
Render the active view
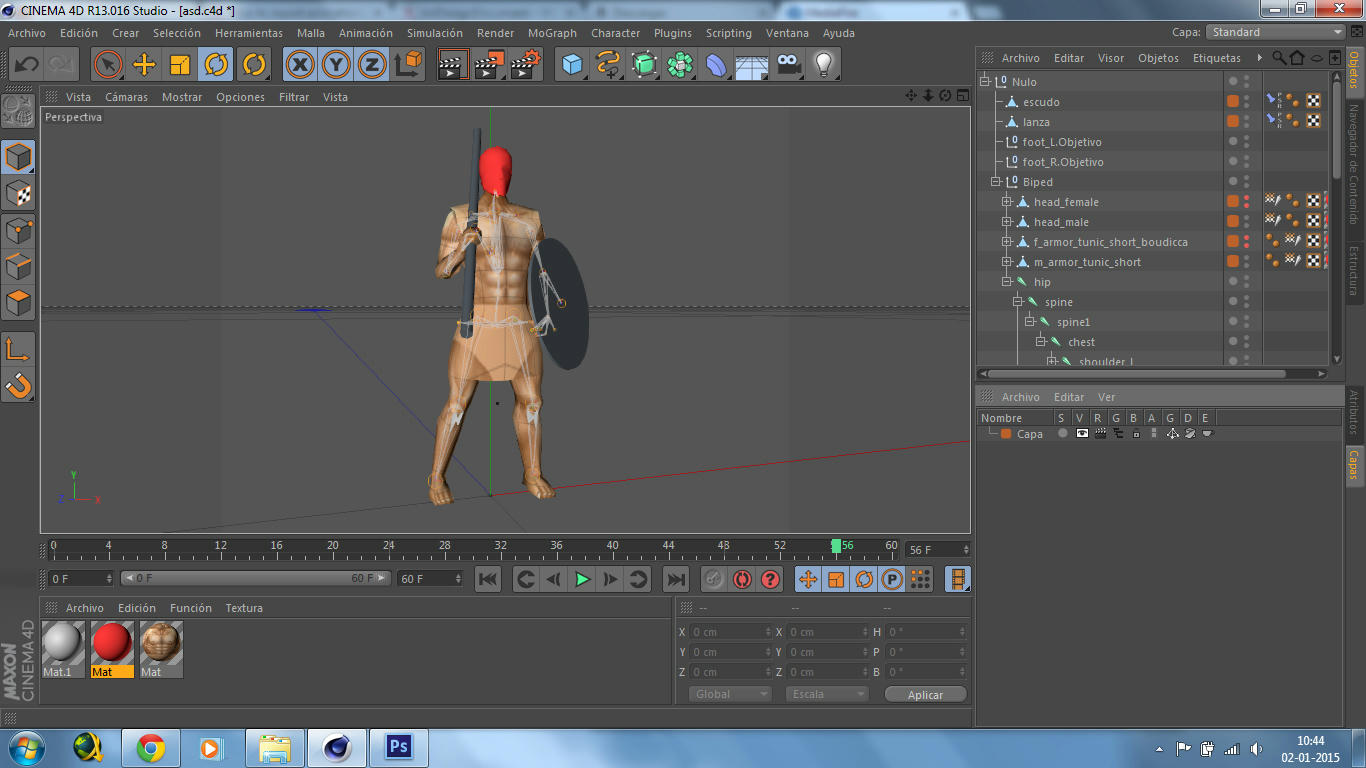point(454,65)
